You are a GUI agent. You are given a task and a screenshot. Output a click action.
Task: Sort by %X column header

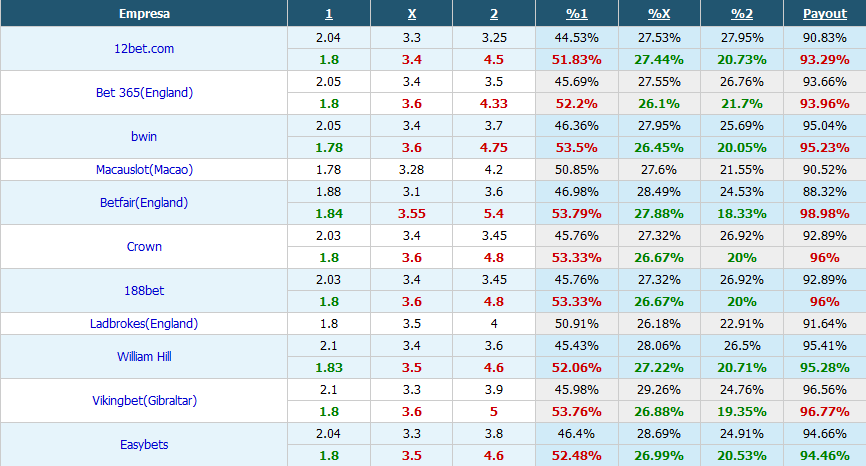point(659,14)
